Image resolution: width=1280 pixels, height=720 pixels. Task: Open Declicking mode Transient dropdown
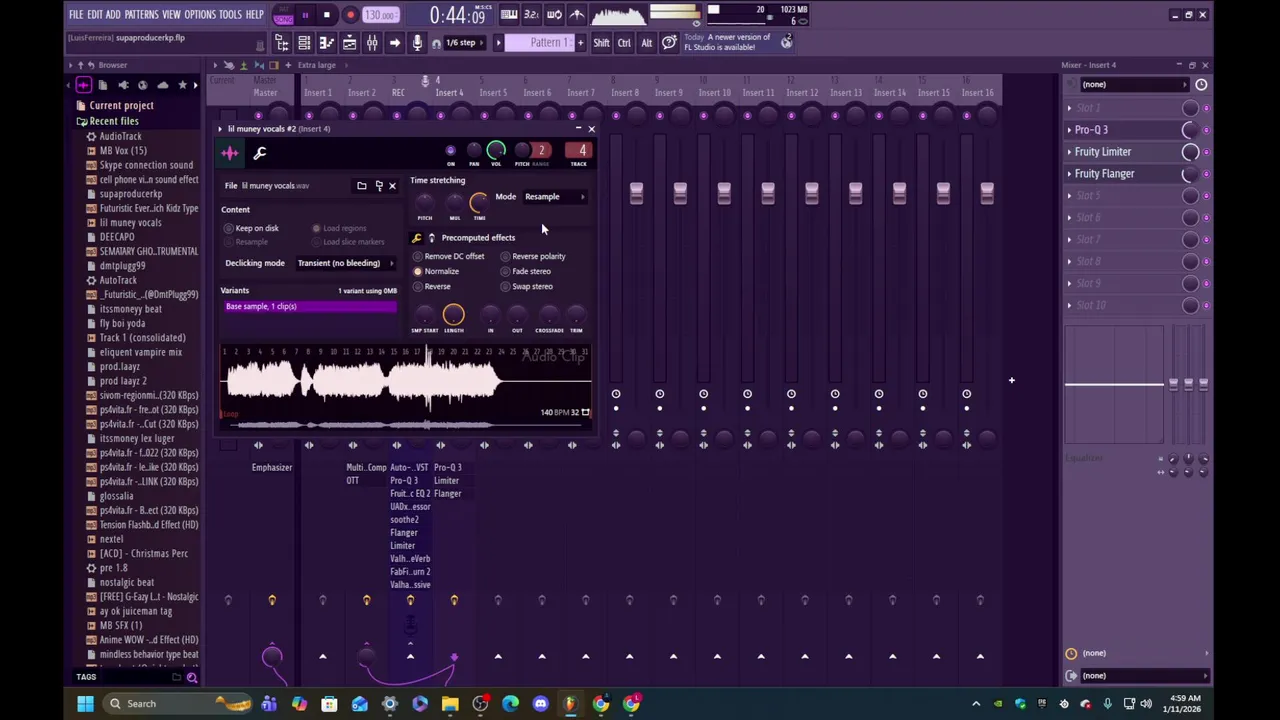(345, 263)
